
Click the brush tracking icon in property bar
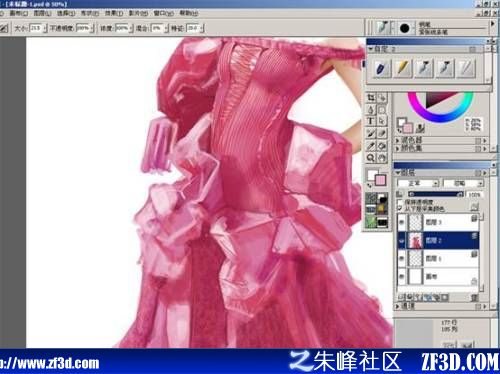tap(4, 28)
